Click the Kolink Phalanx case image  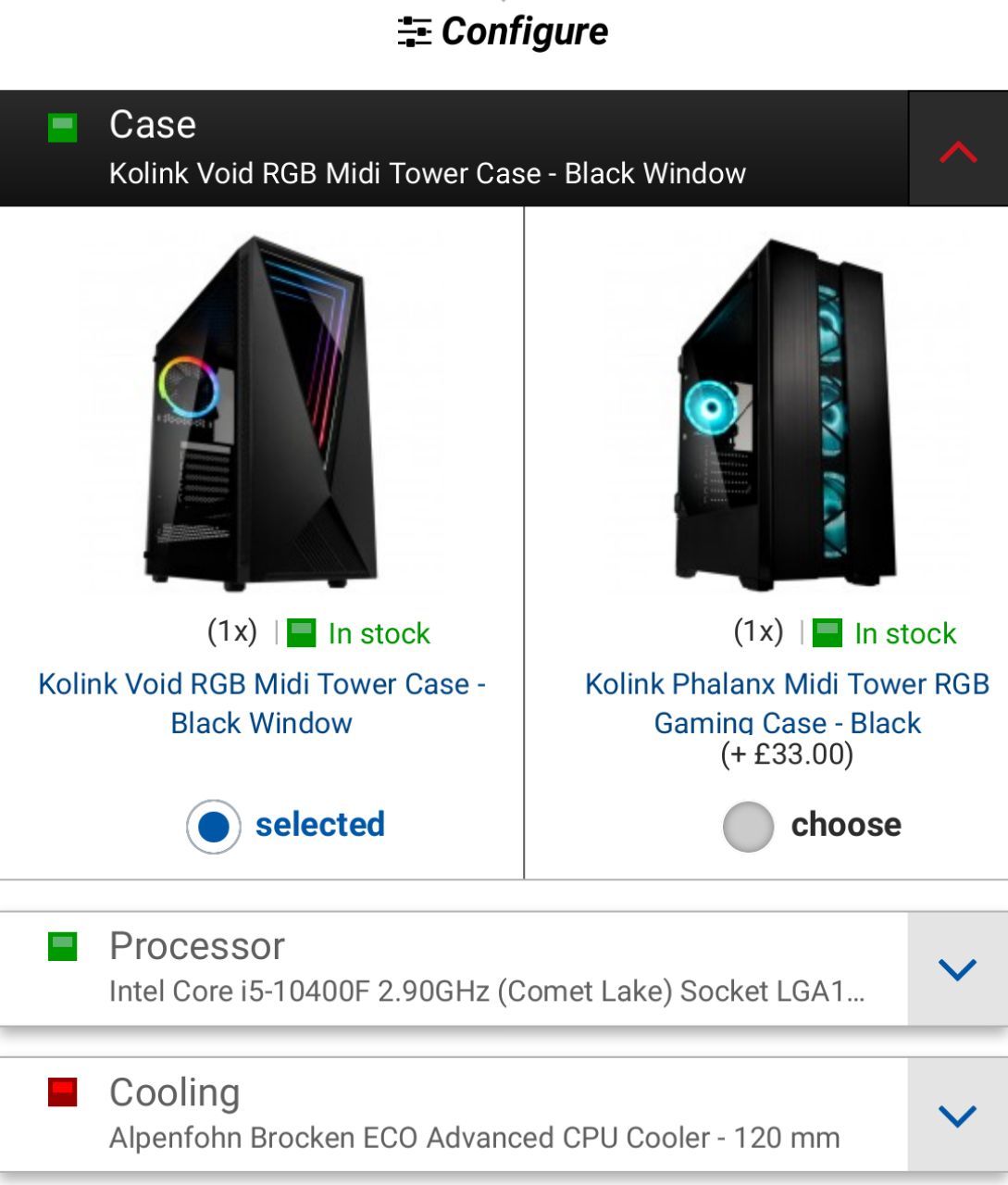pyautogui.click(x=787, y=414)
